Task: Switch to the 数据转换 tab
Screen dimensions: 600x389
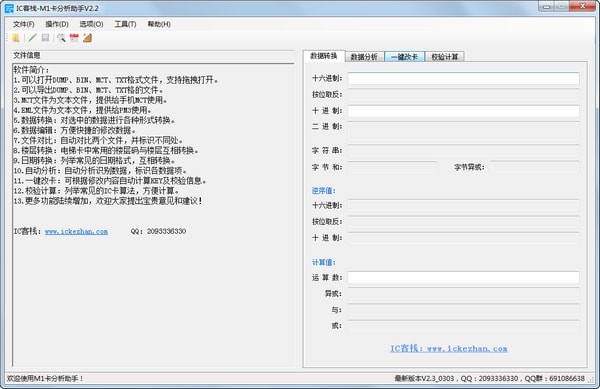Action: 324,56
